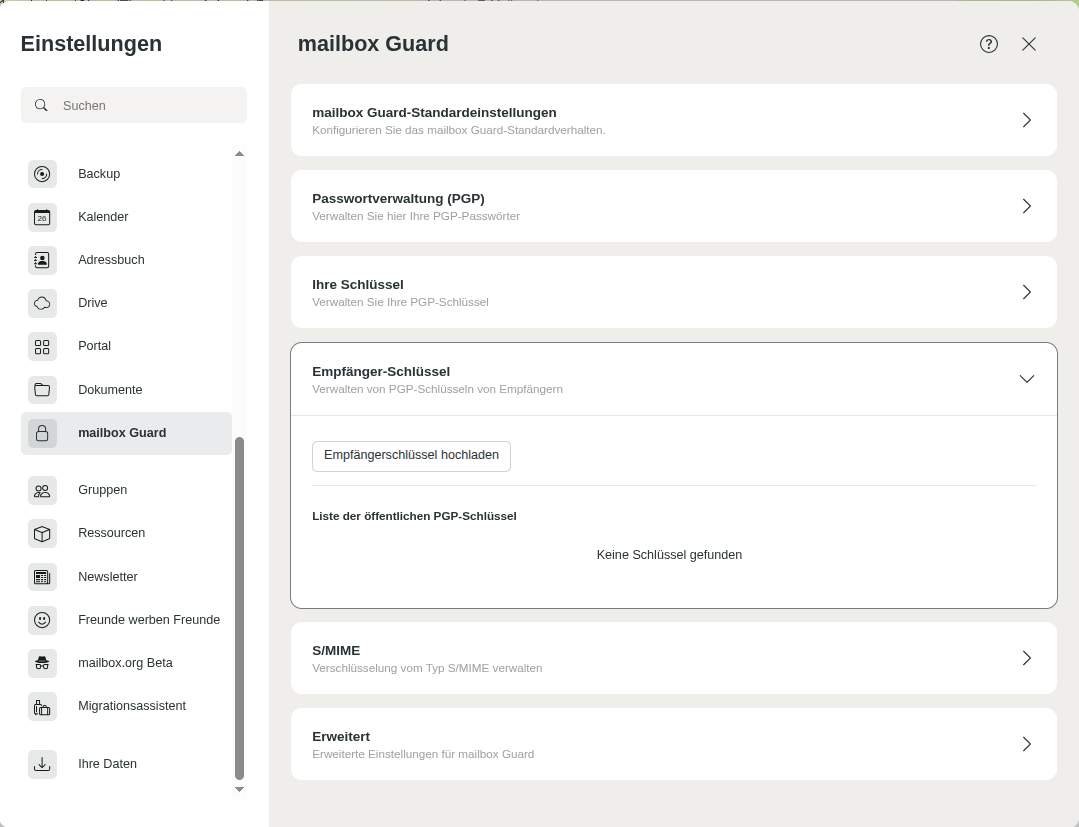Click mailbox Guard-Standardeinstellungen title

[x=434, y=113]
